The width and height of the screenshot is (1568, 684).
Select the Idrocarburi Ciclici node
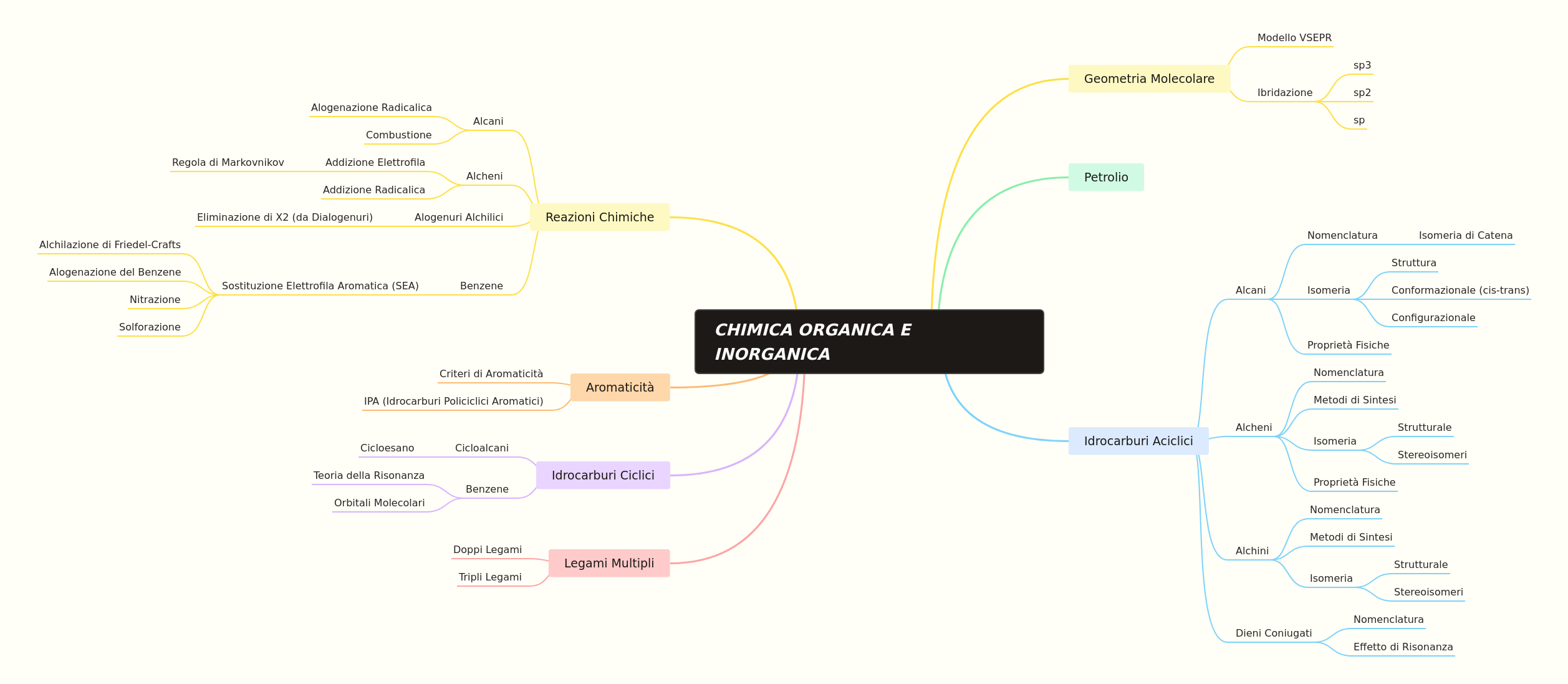[603, 475]
